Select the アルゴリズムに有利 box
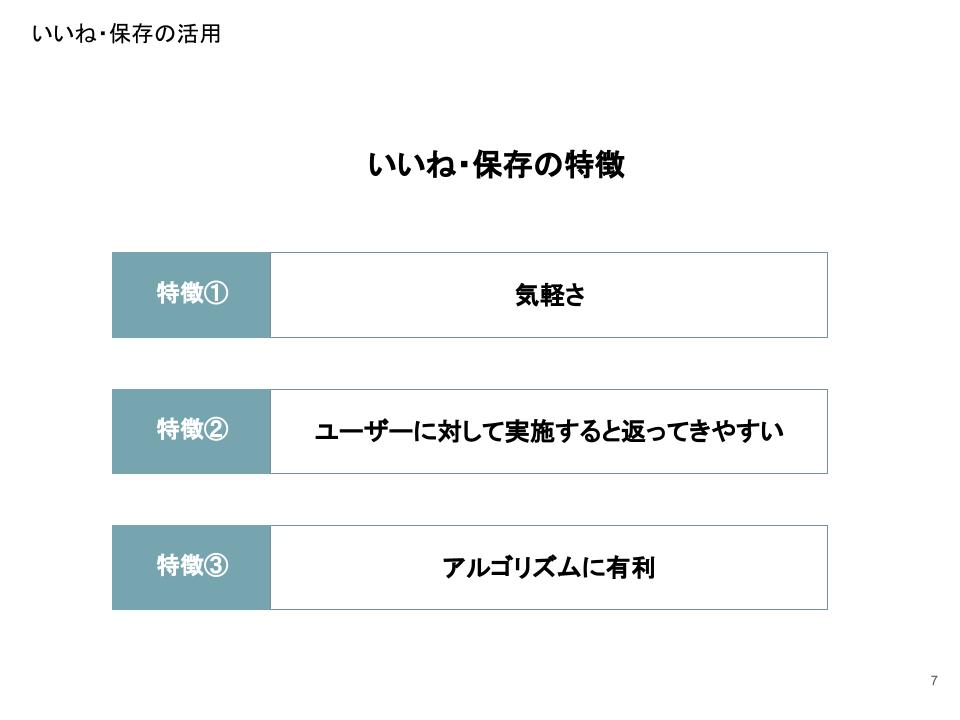 548,568
